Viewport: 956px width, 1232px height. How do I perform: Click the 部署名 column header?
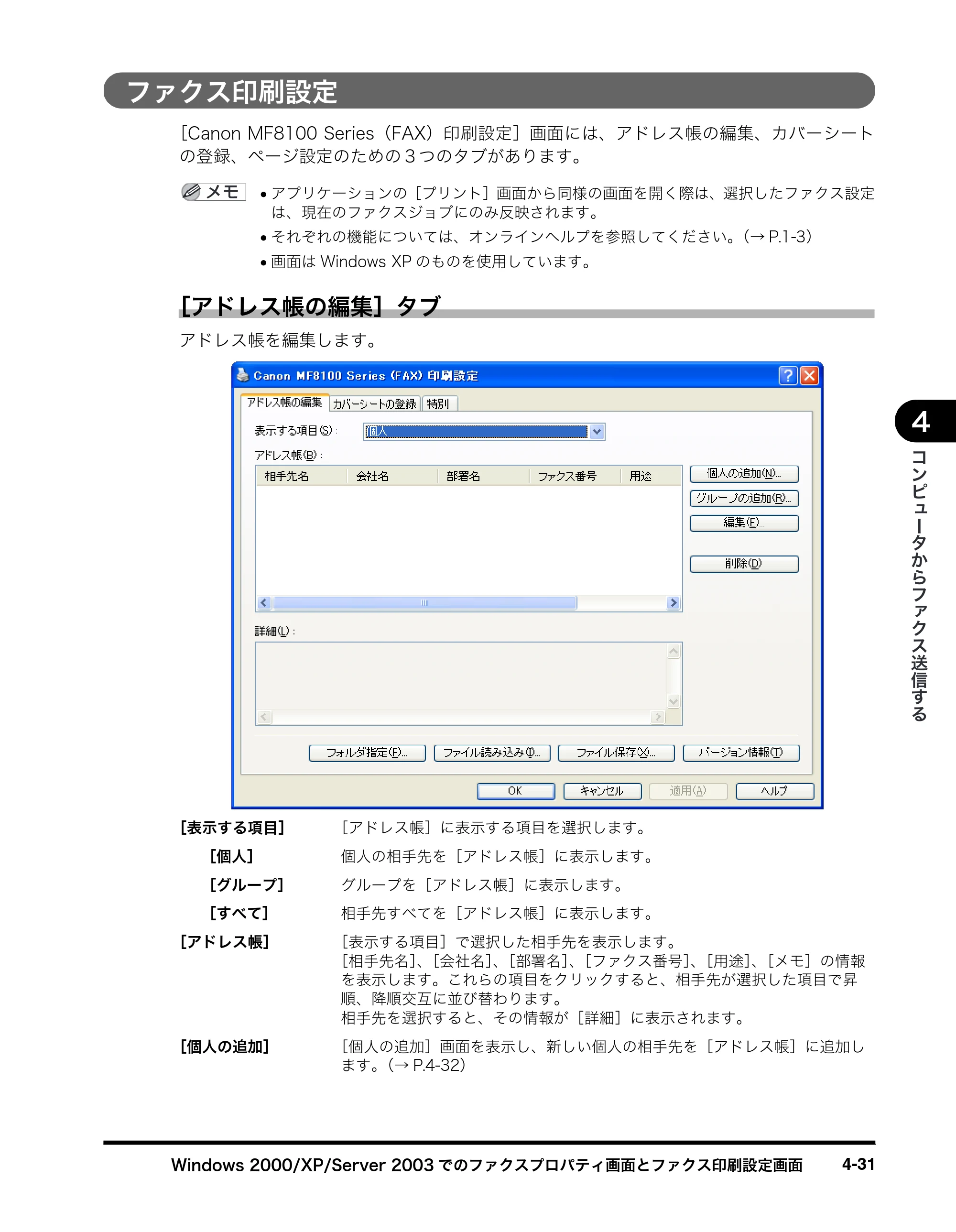pos(484,476)
